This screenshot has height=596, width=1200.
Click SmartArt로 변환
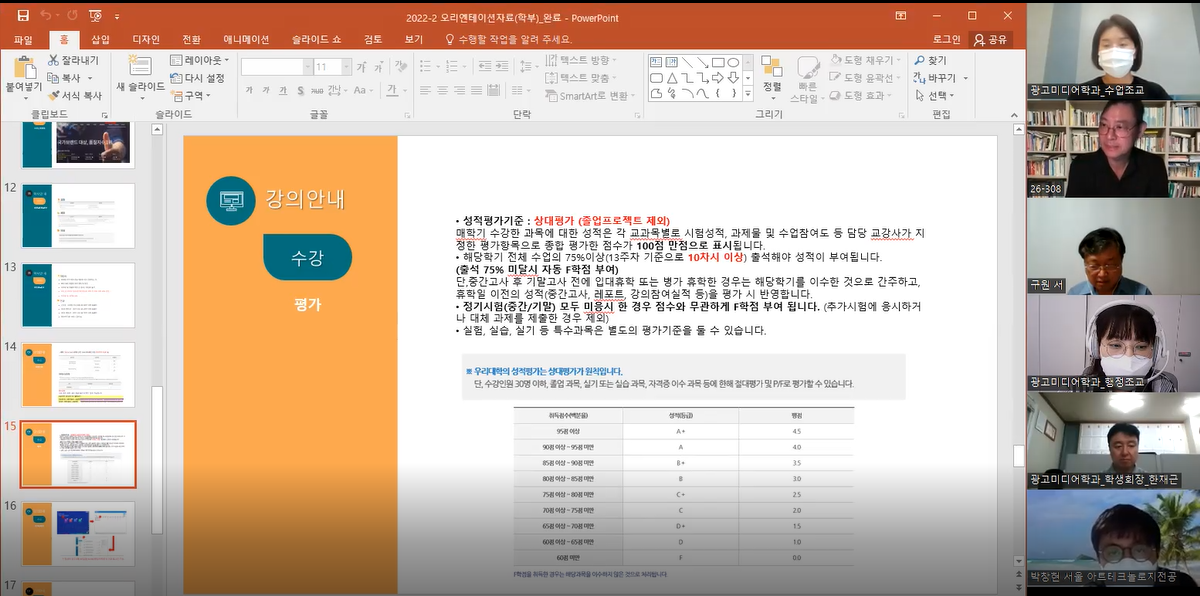coord(591,96)
